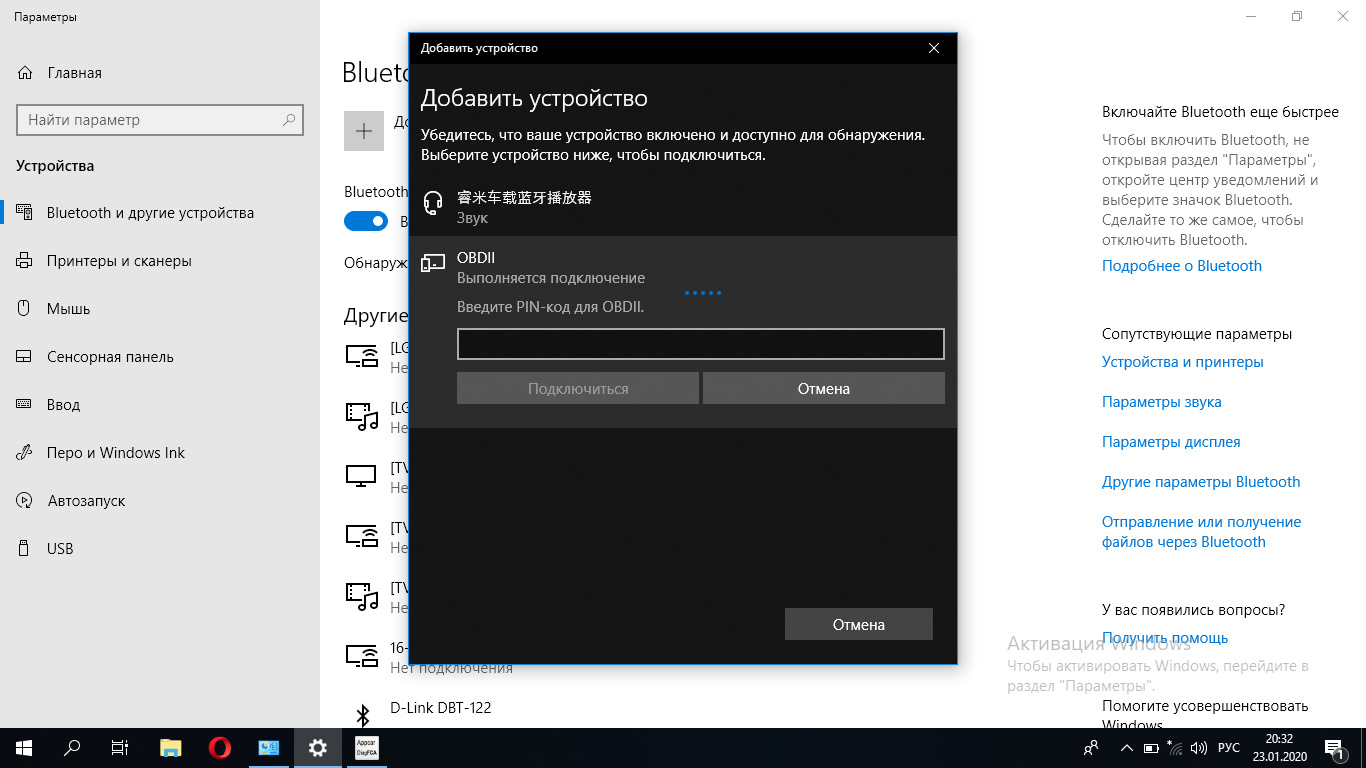Click the pen icon beside Перо и Windows Ink
The image size is (1366, 768).
coord(26,453)
